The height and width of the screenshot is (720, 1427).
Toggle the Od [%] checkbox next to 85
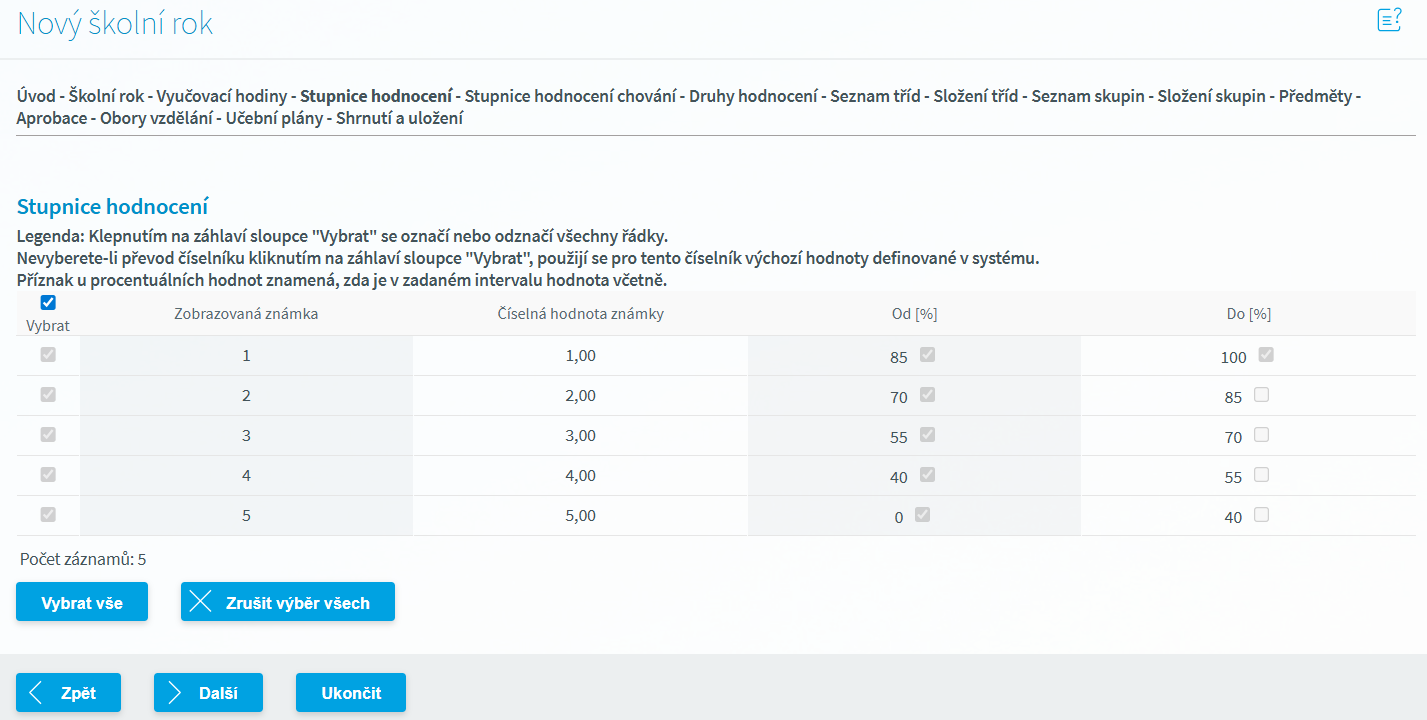click(927, 355)
